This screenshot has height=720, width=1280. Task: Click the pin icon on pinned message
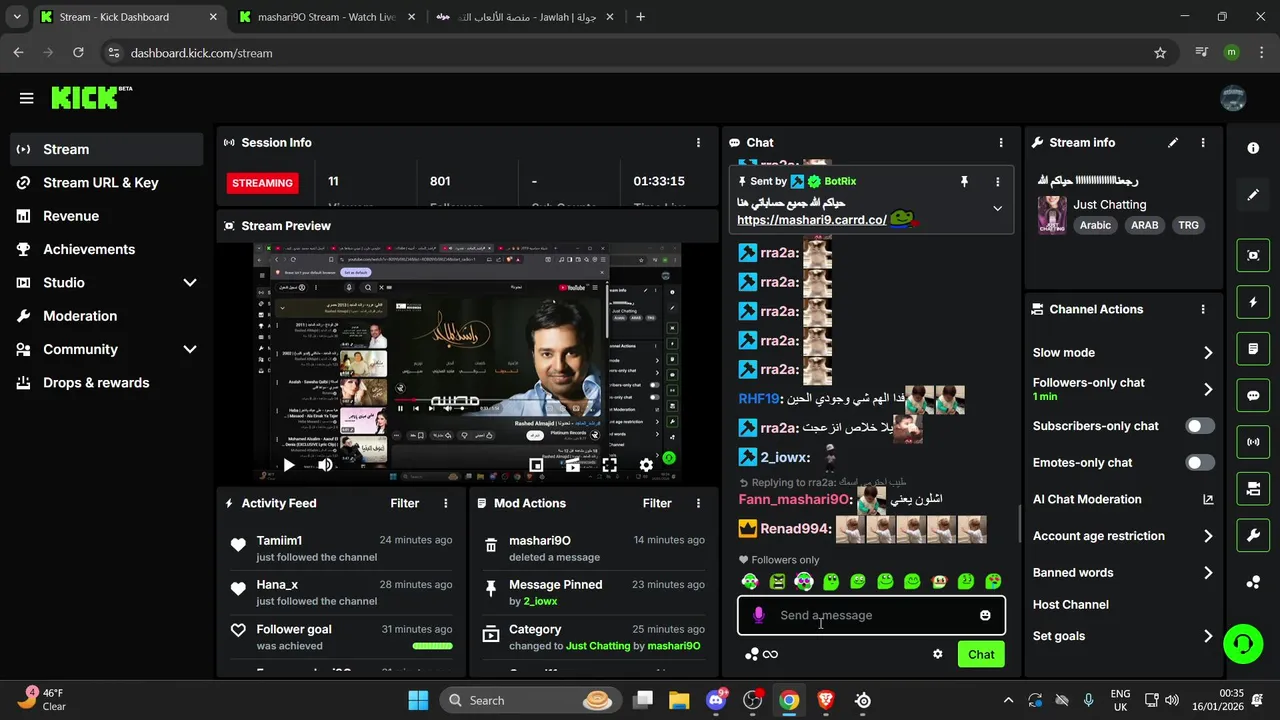tap(964, 182)
